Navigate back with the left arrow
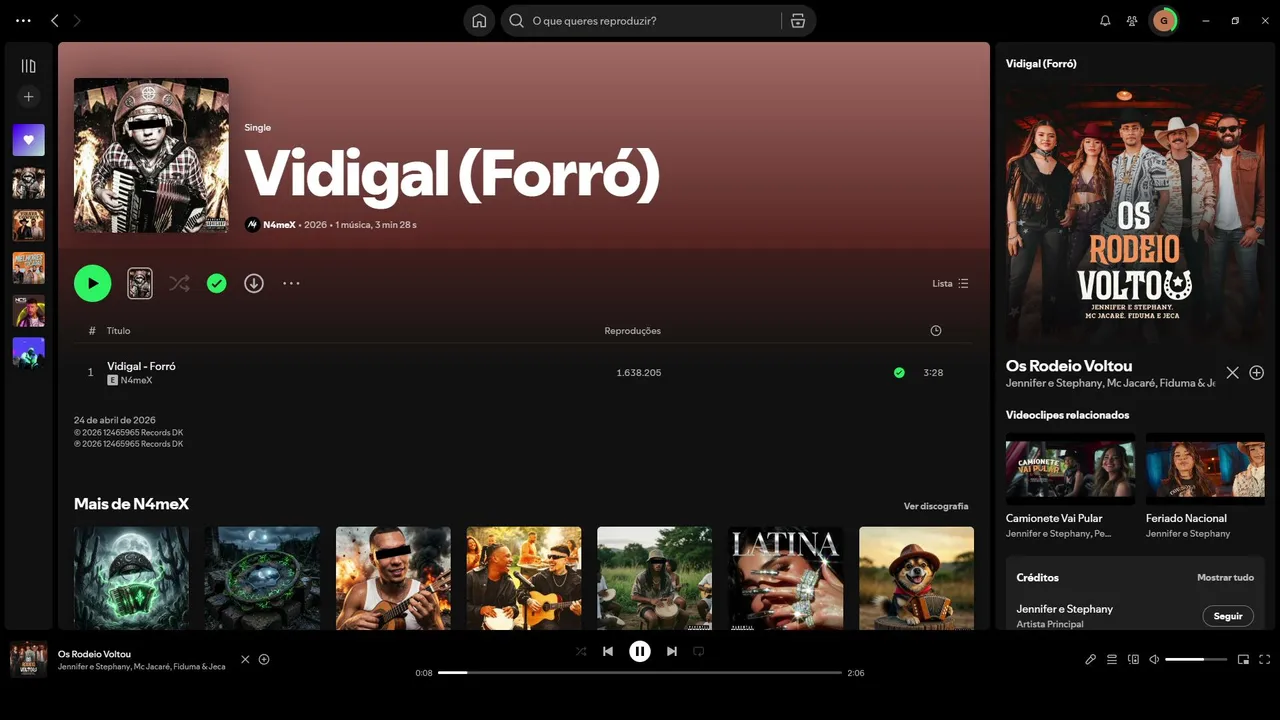The image size is (1280, 720). [x=55, y=21]
